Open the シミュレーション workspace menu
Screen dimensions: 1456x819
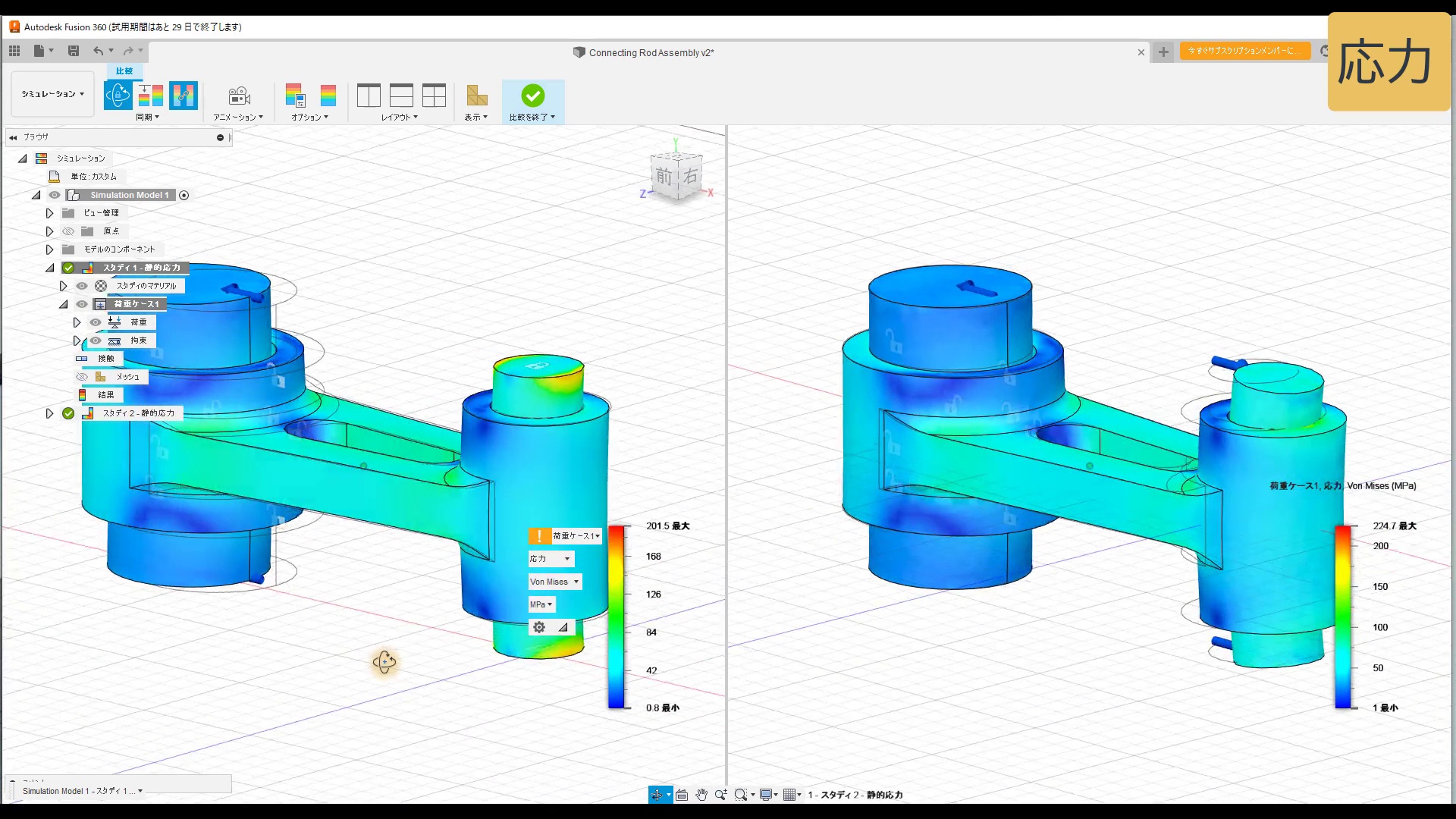(x=52, y=94)
